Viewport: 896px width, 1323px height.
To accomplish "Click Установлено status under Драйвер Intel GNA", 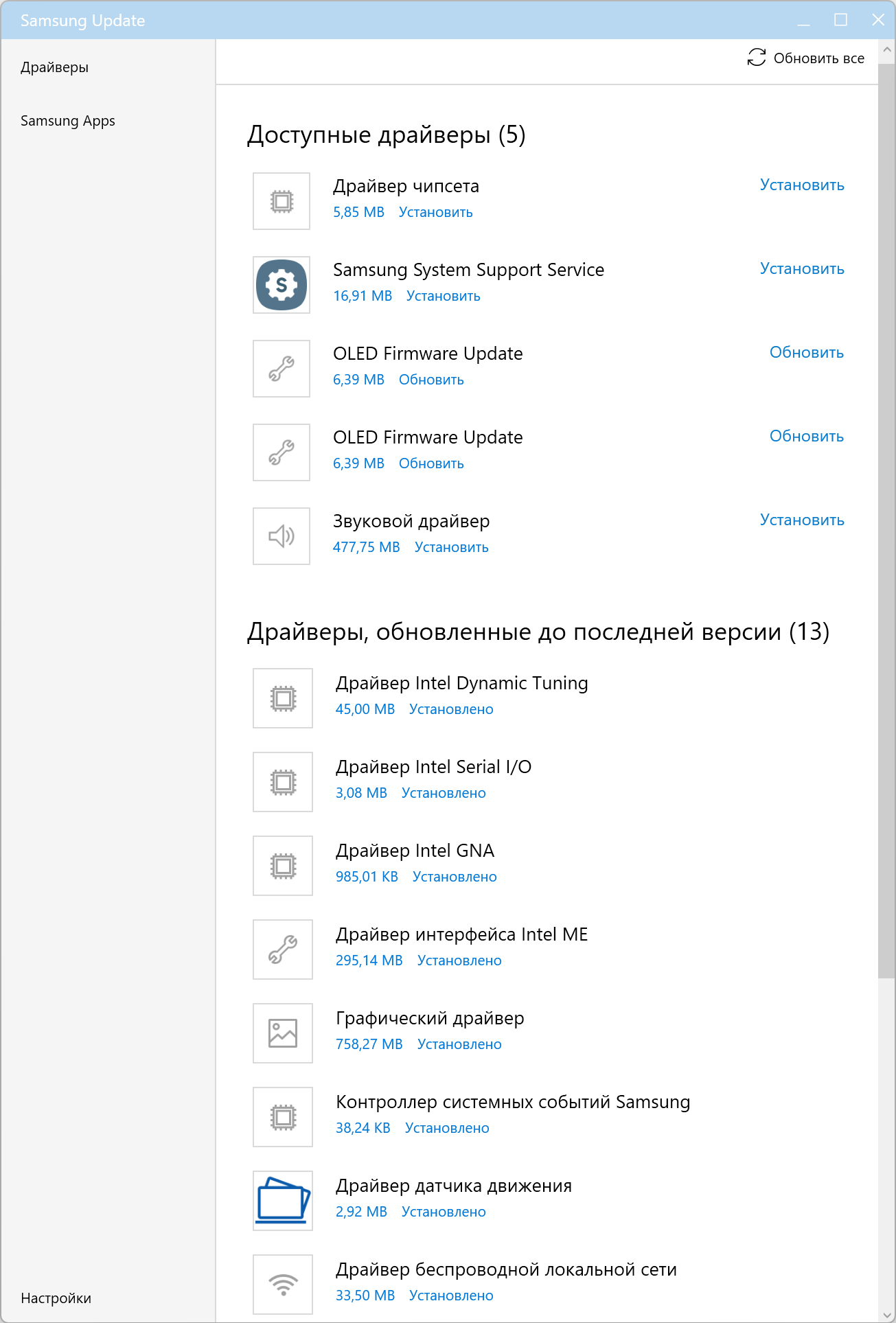I will 455,877.
